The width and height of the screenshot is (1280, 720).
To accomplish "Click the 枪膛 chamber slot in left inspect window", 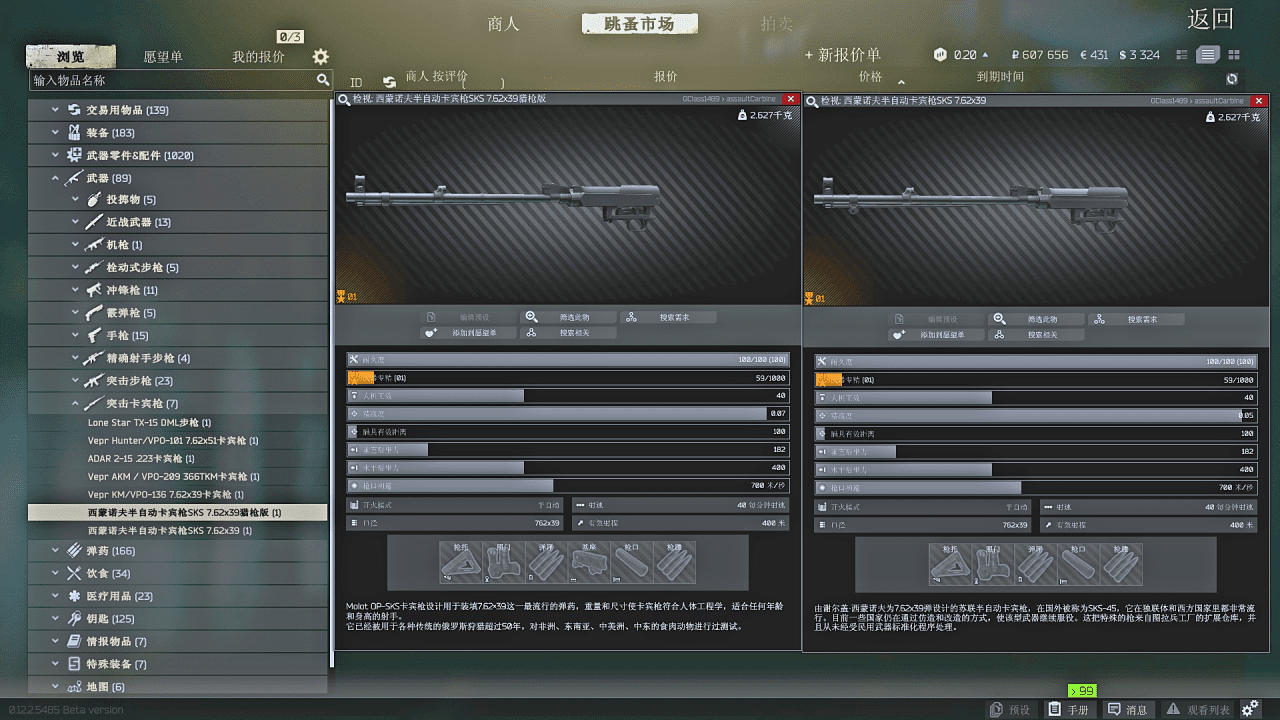I will 674,563.
